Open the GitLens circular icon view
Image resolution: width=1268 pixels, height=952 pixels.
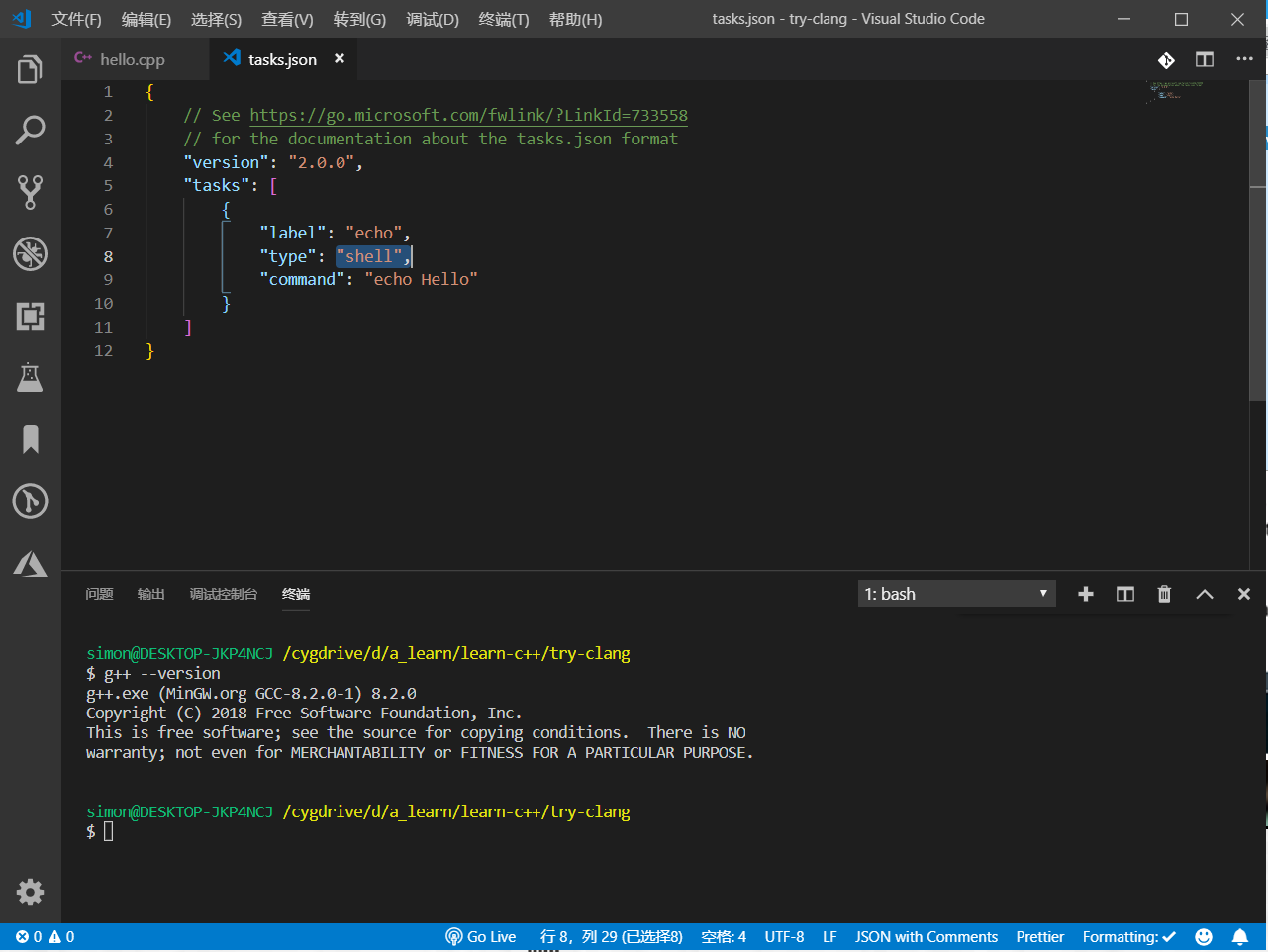[x=30, y=501]
